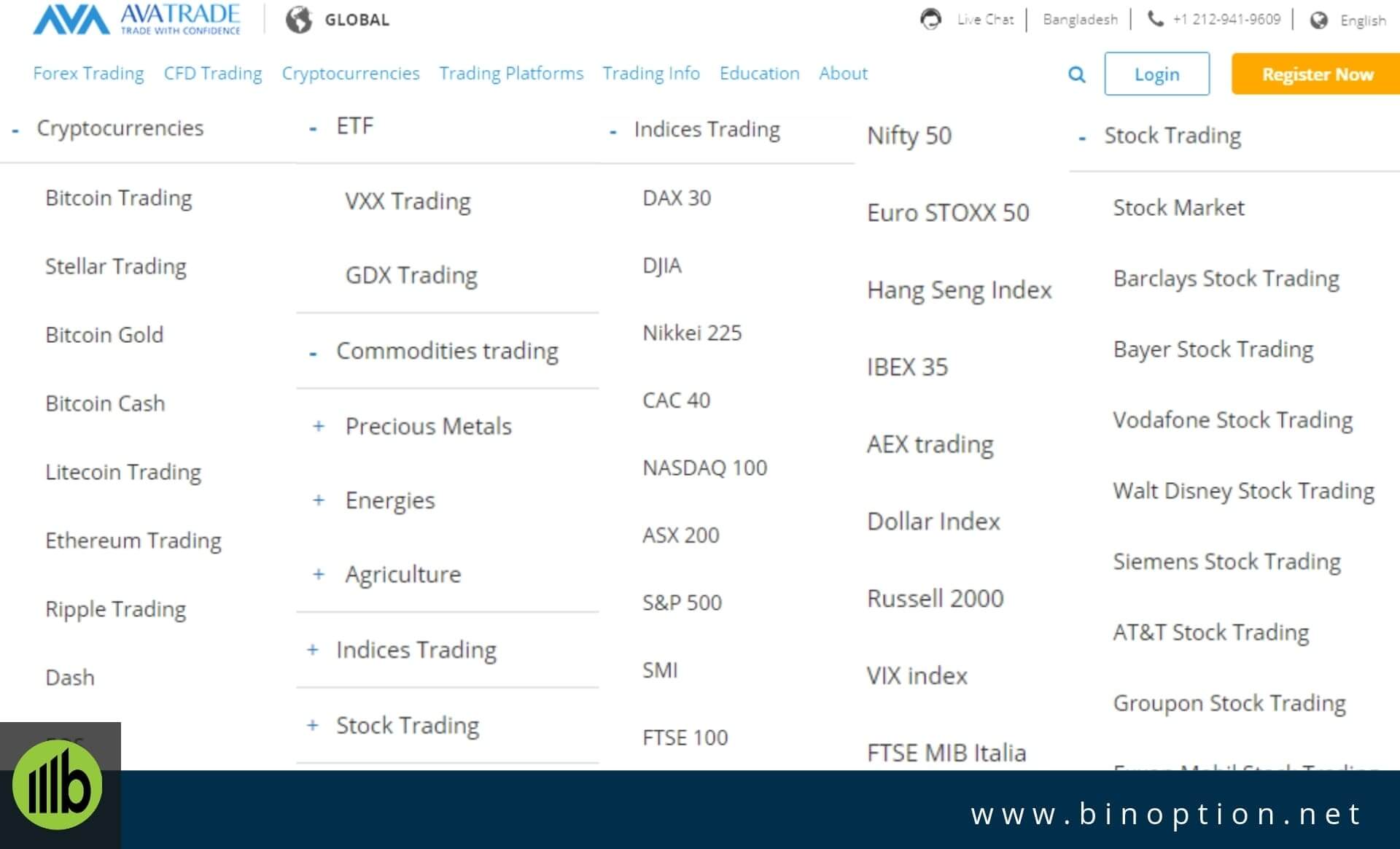Open the search magnifier icon

(1076, 74)
